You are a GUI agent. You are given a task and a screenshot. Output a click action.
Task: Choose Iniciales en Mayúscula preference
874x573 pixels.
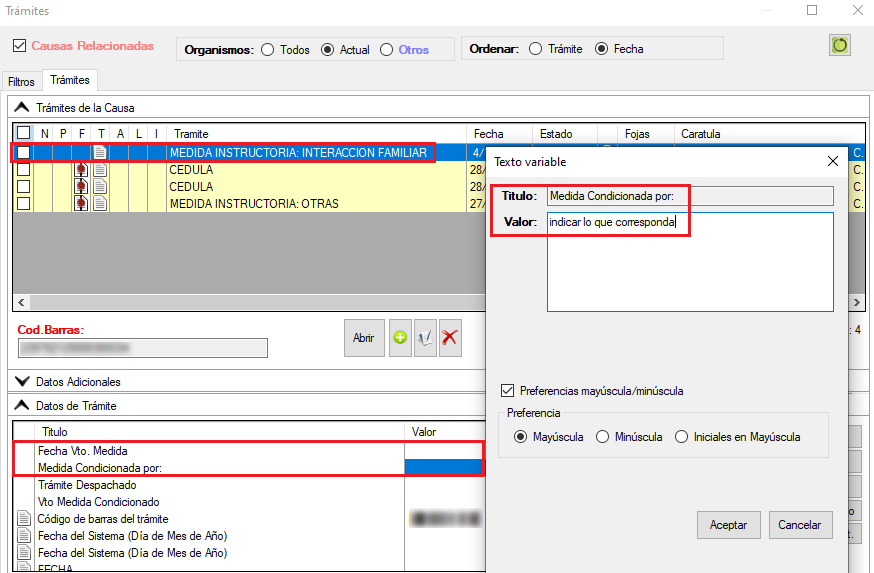tap(681, 437)
